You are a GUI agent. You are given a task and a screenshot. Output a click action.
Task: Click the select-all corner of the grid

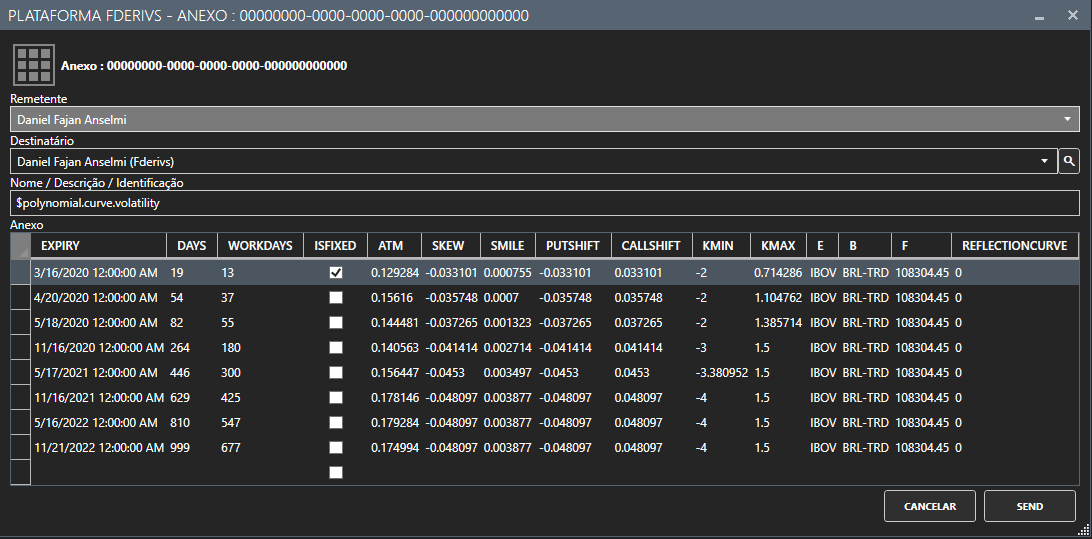pos(20,246)
